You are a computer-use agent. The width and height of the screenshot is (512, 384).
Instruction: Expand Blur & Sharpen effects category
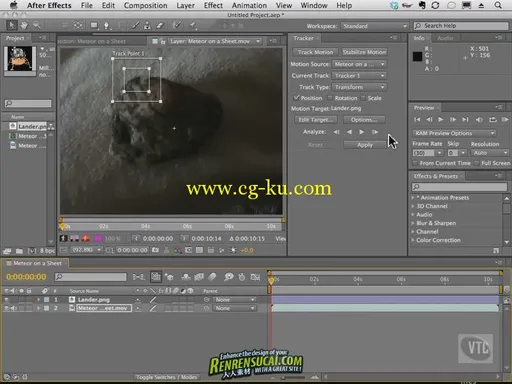click(413, 223)
